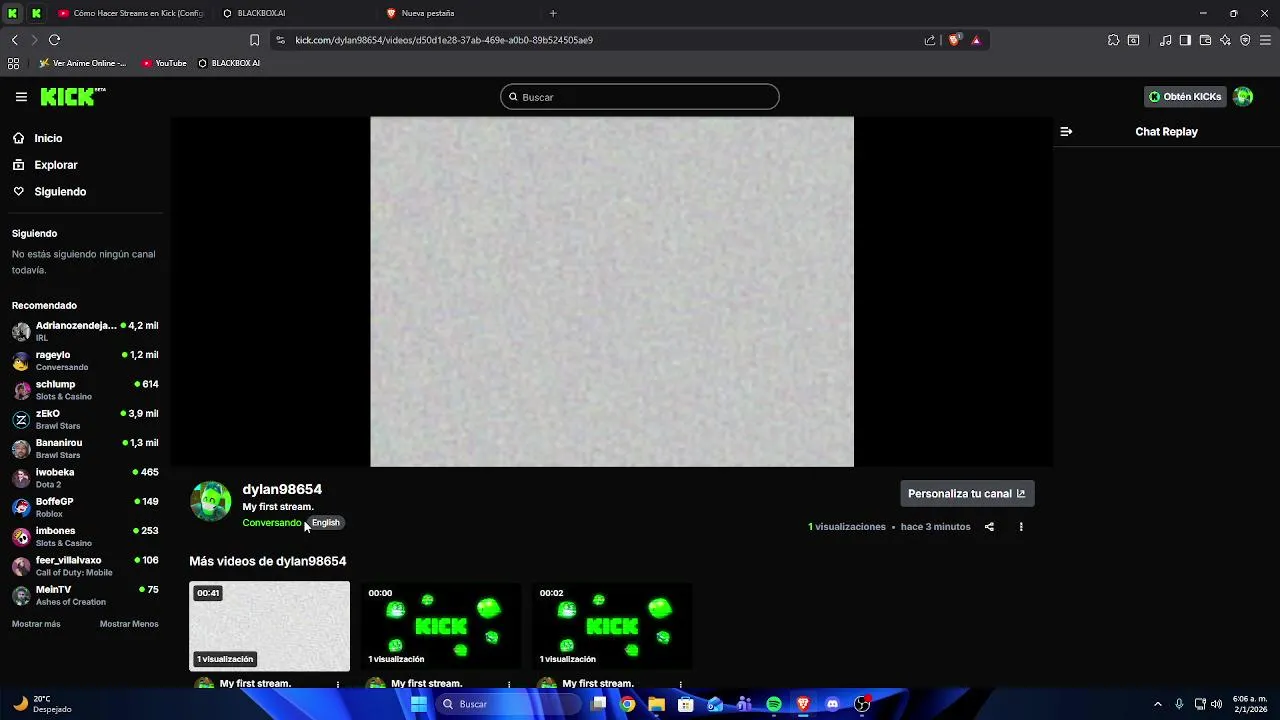This screenshot has height=720, width=1280.
Task: Focus the Kick Buscar search field
Action: point(640,97)
